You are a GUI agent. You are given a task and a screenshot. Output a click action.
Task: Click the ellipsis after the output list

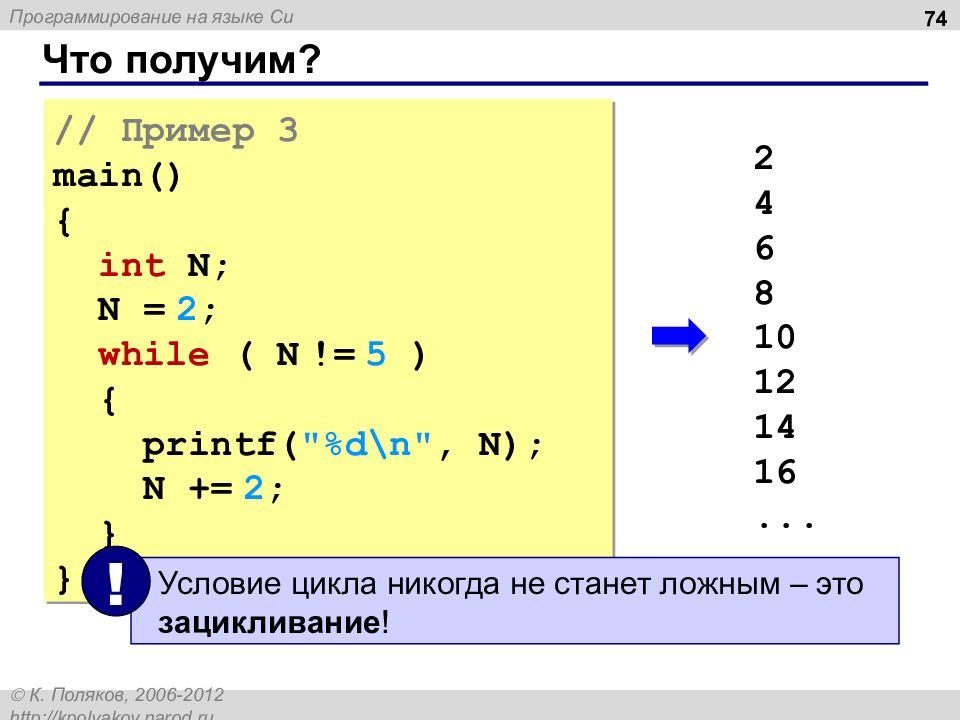pos(786,524)
